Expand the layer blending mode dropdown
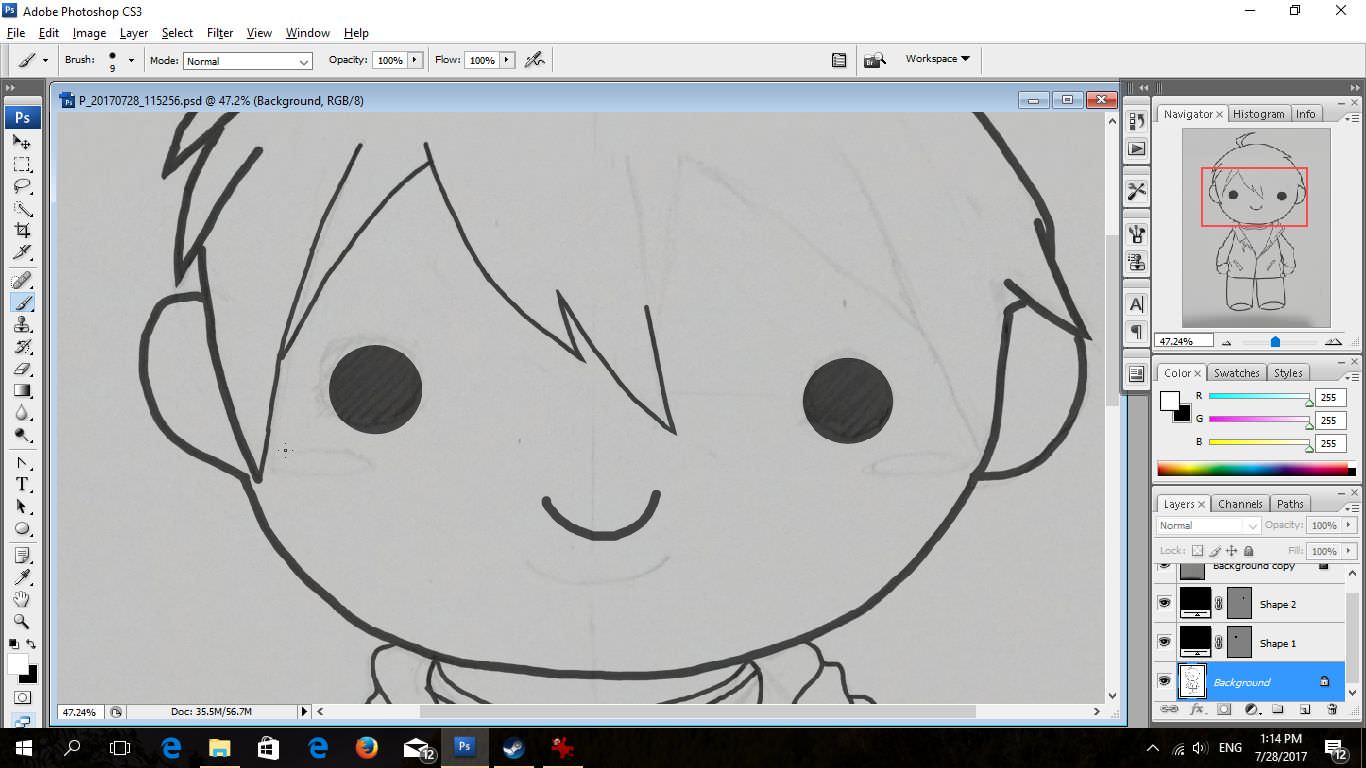 tap(1209, 526)
